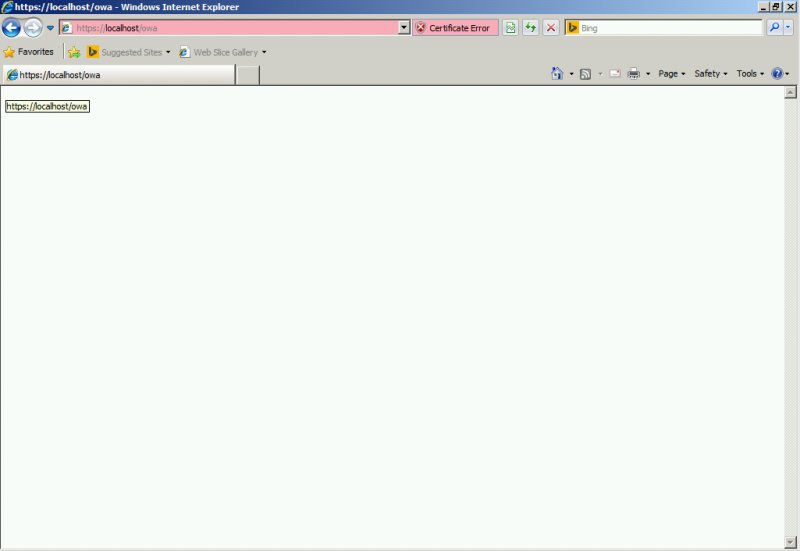Select the https://localhost/owa tab

(119, 75)
